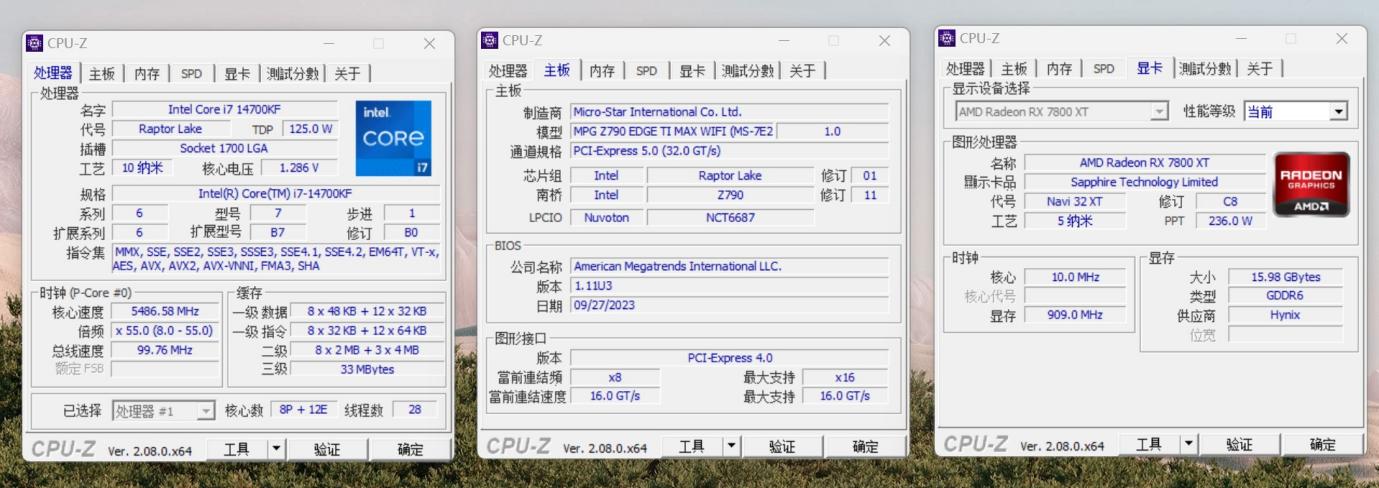
Task: Switch to 測試分數 tab in the middle CPU-Z window
Action: tap(748, 70)
